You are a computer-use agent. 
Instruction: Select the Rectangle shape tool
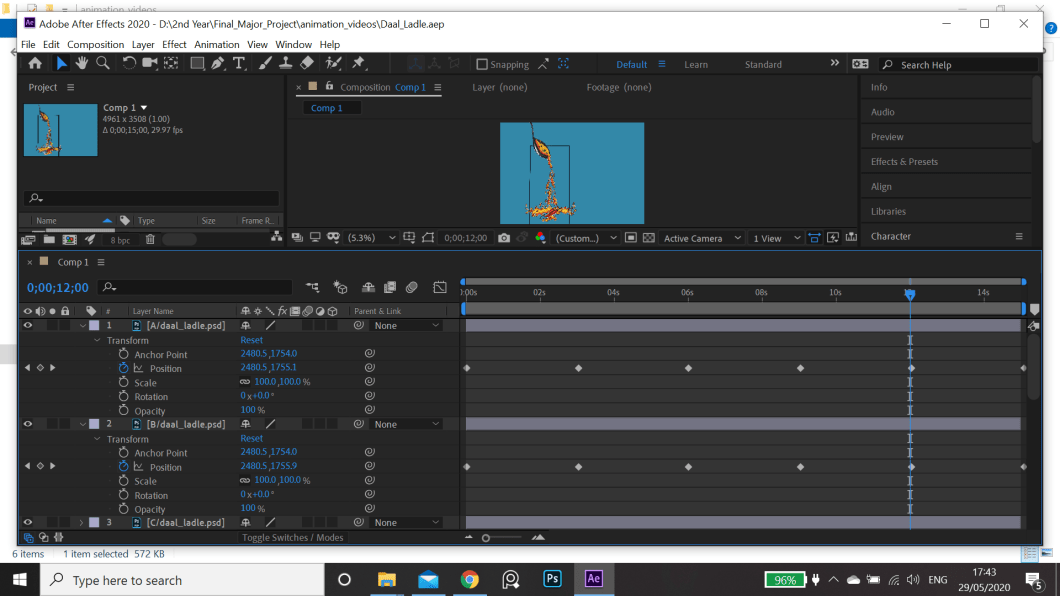[197, 64]
